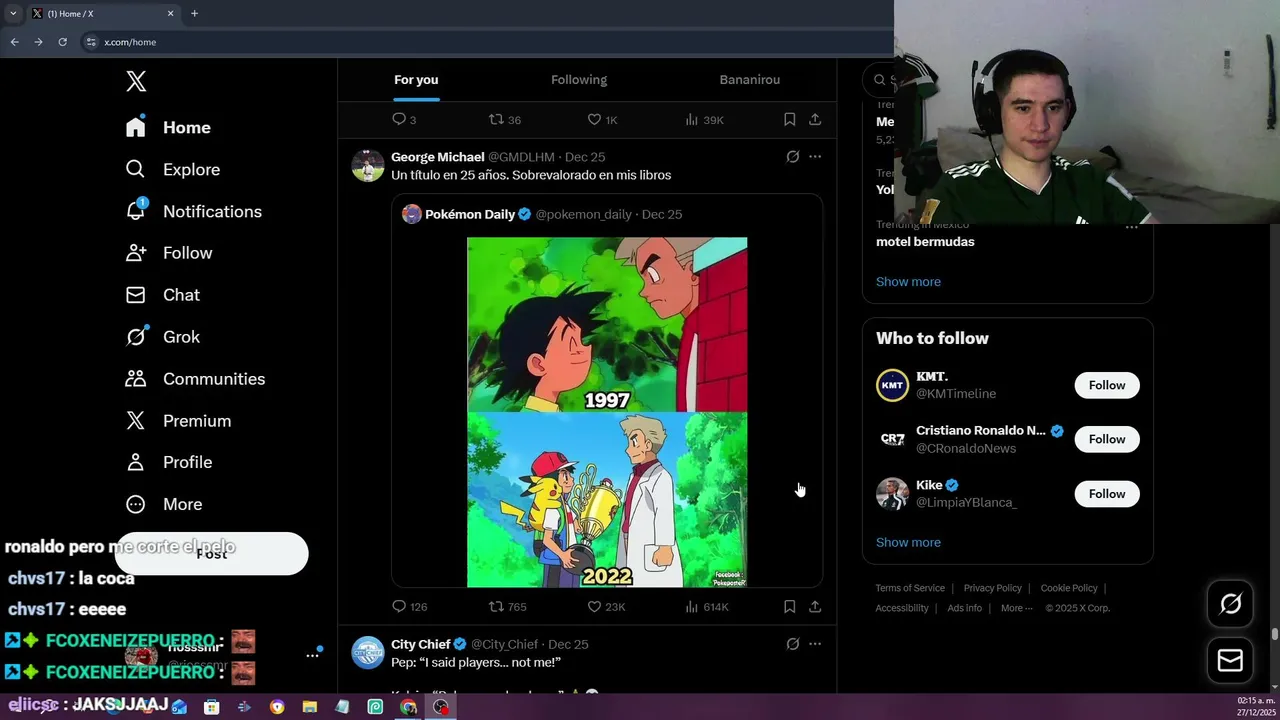Click the browser Forward arrow
The image size is (1280, 720).
pyautogui.click(x=38, y=42)
